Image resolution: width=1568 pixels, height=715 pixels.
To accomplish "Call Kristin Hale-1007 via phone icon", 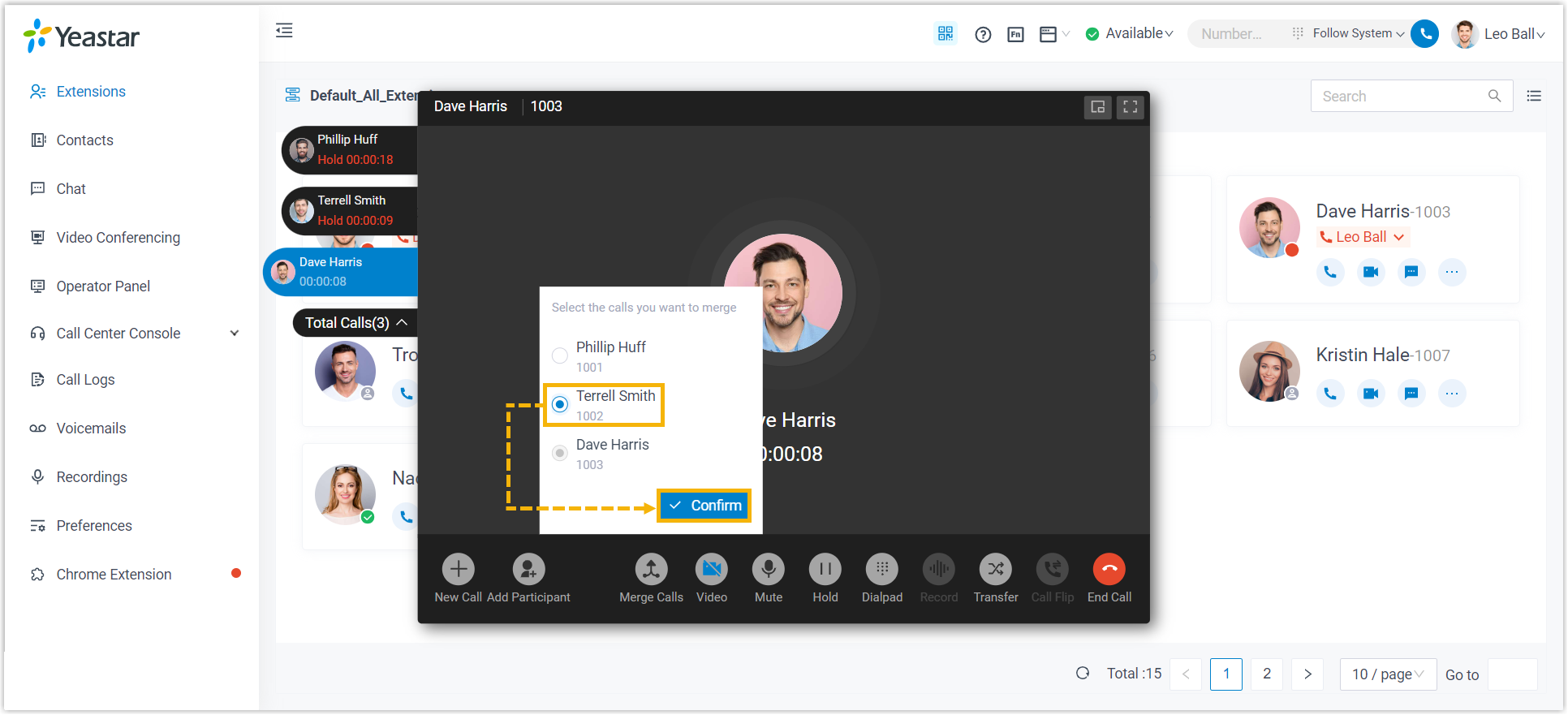I will point(1330,394).
